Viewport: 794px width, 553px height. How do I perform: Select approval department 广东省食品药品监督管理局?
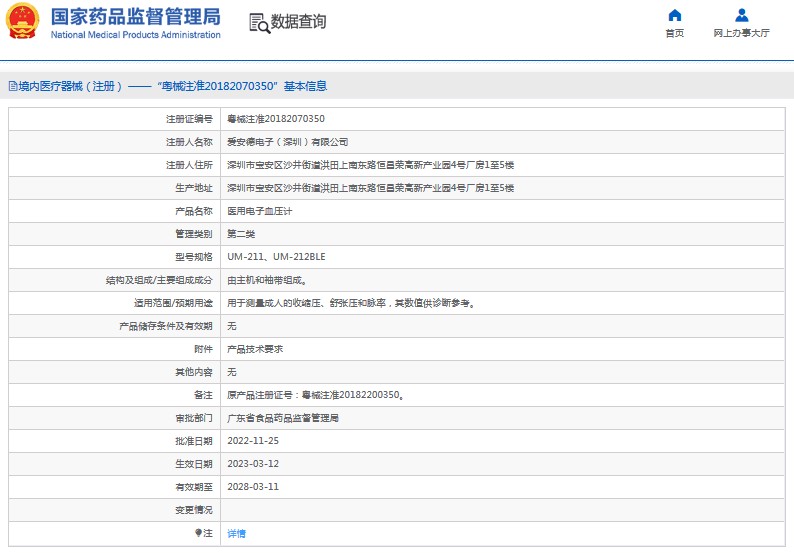pyautogui.click(x=283, y=418)
